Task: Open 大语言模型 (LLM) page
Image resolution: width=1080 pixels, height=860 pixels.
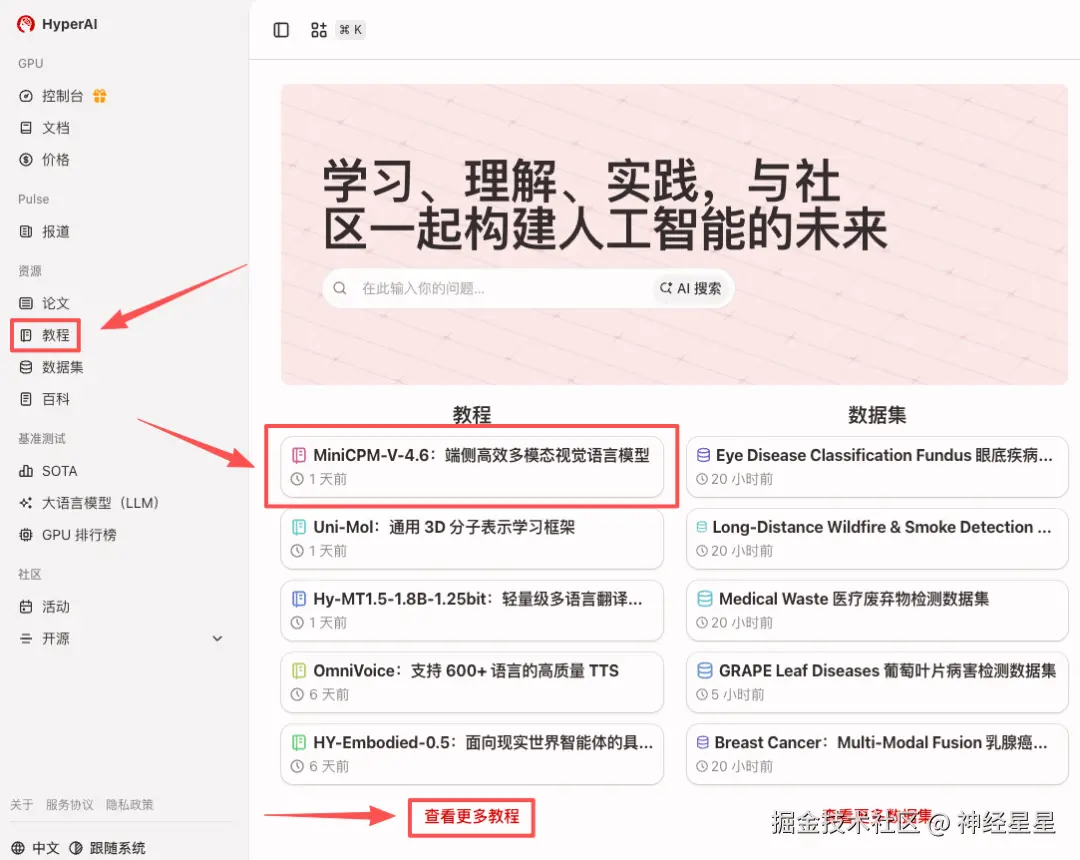Action: [x=100, y=503]
